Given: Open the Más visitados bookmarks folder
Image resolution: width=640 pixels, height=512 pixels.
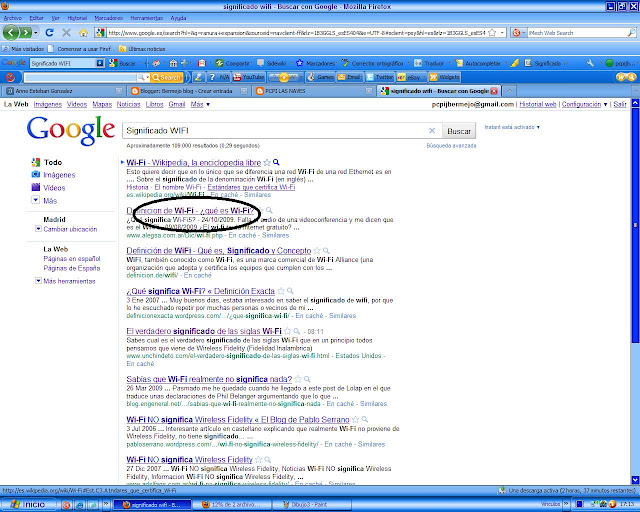Looking at the screenshot, I should 23,49.
